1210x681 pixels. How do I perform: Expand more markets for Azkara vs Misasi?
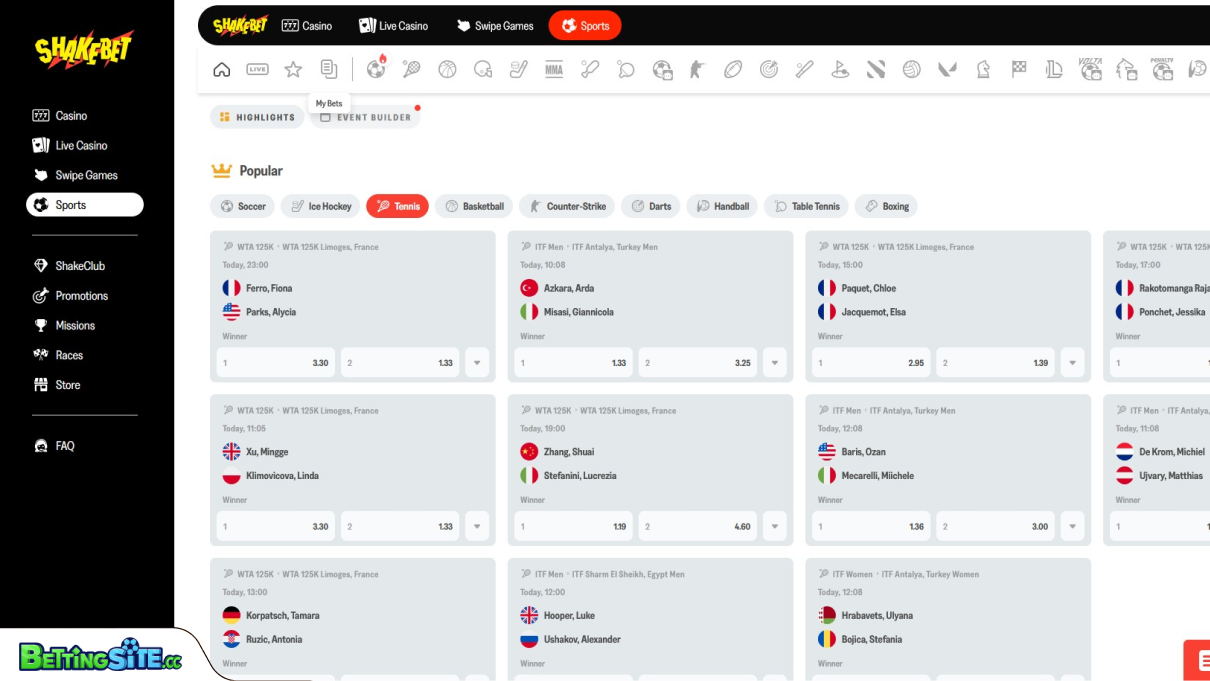click(x=775, y=363)
